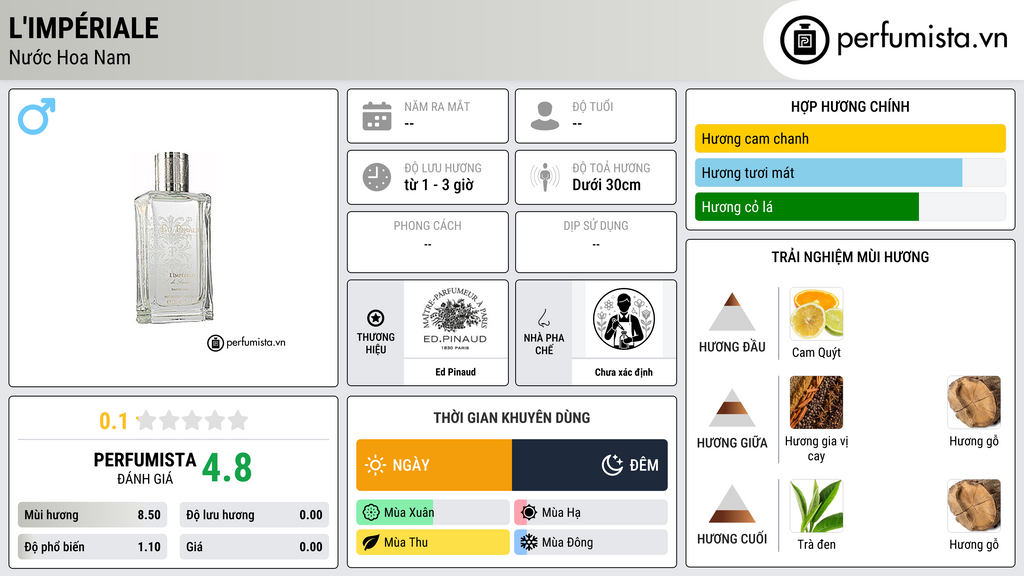
Task: Click the Dịp sử dụng info box
Action: coord(596,242)
